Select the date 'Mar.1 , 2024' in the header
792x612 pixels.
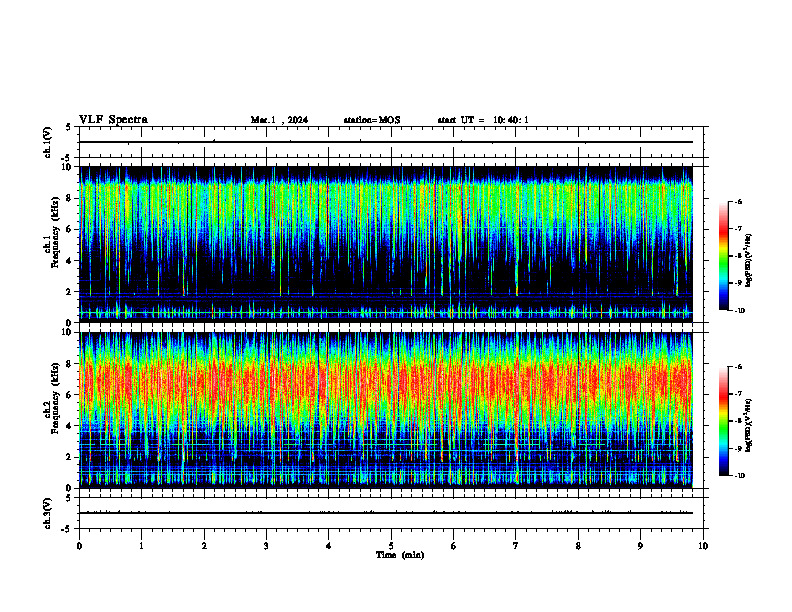(x=279, y=120)
